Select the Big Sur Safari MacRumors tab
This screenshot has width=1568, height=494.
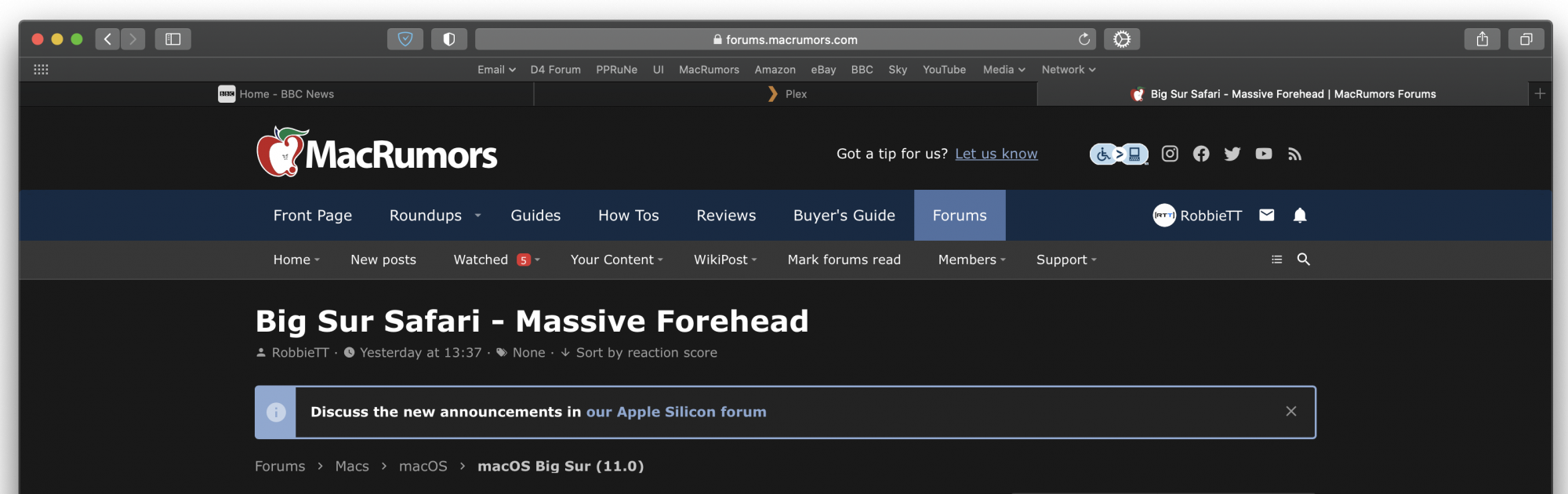1283,94
